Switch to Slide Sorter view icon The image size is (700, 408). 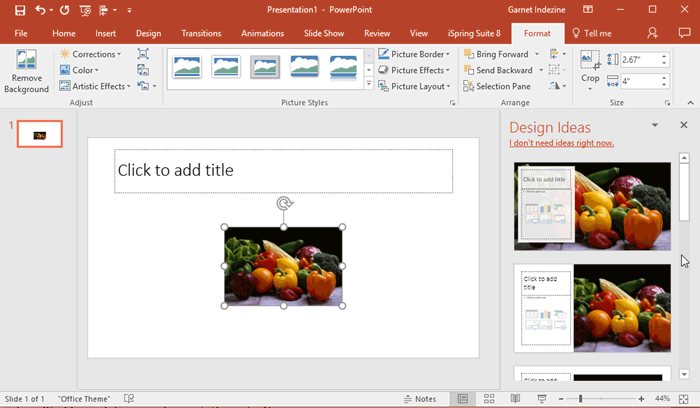point(487,399)
